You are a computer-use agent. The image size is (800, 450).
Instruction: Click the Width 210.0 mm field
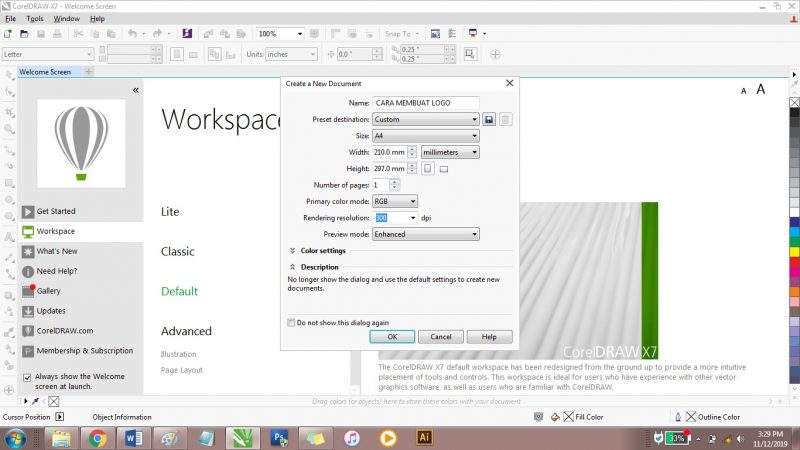tap(390, 152)
